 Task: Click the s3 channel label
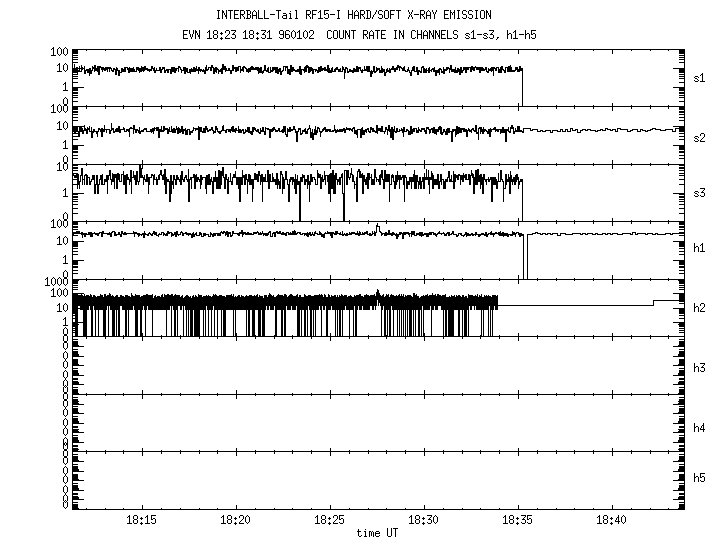click(700, 193)
